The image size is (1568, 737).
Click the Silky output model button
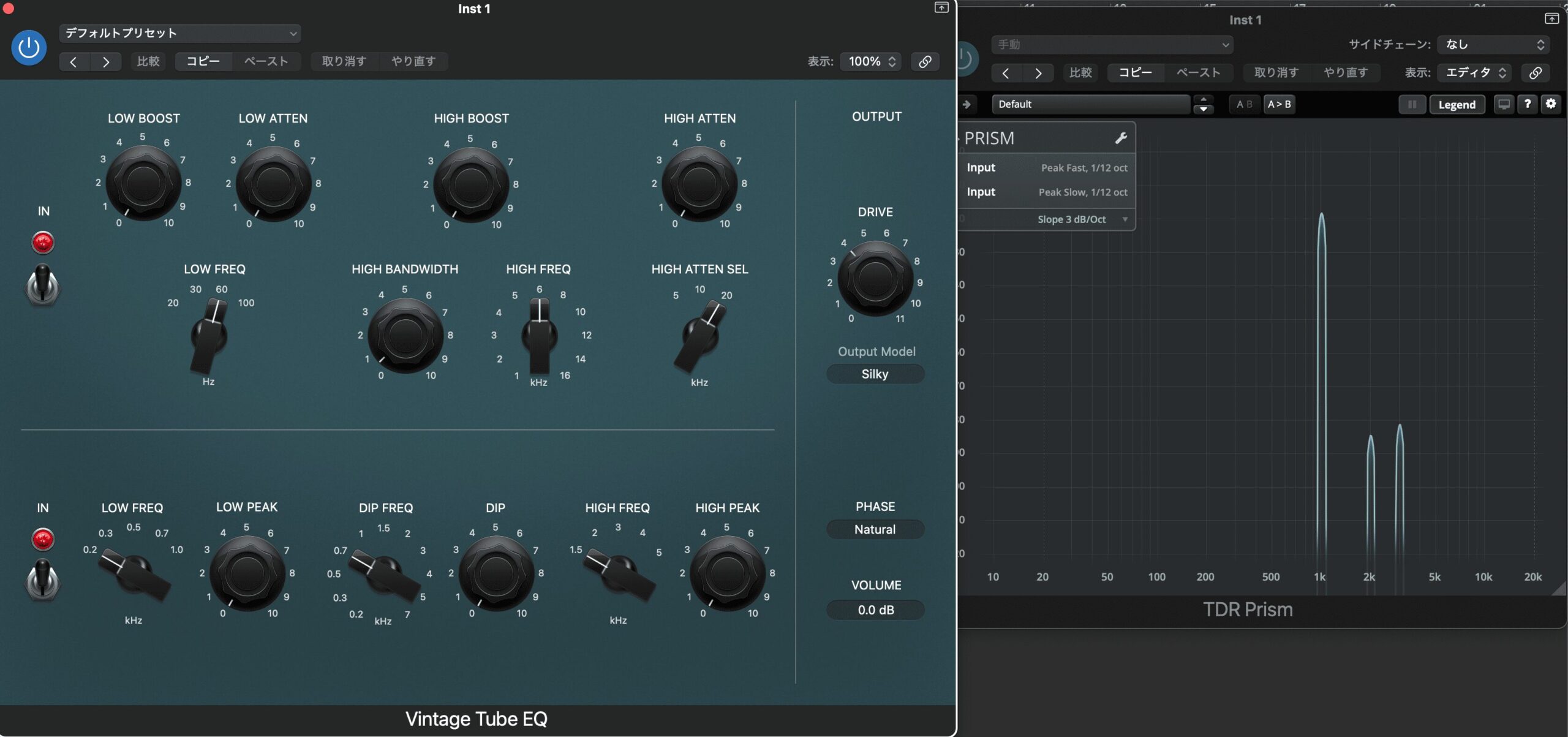coord(875,374)
